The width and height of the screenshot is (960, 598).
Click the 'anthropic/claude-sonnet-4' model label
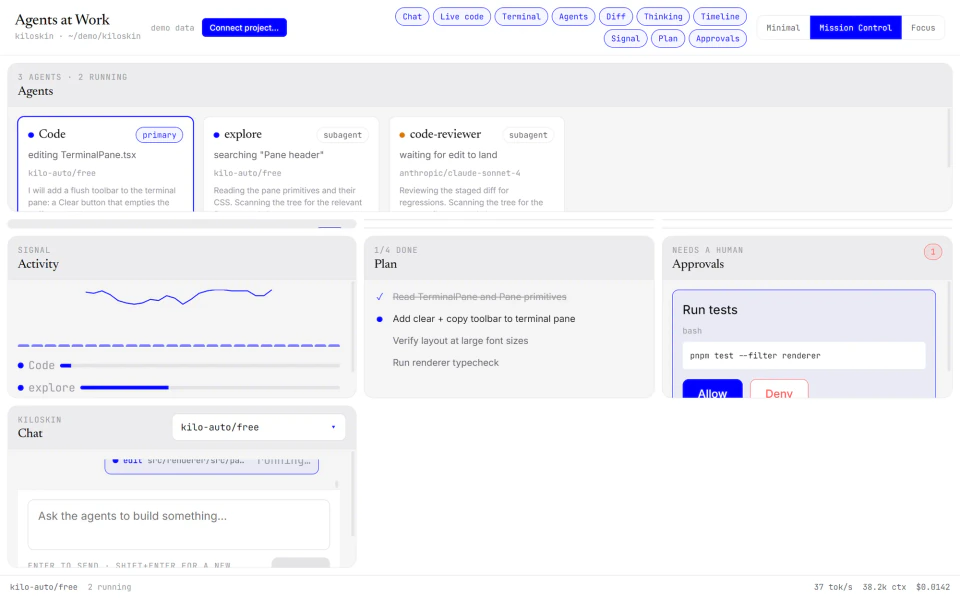(460, 173)
